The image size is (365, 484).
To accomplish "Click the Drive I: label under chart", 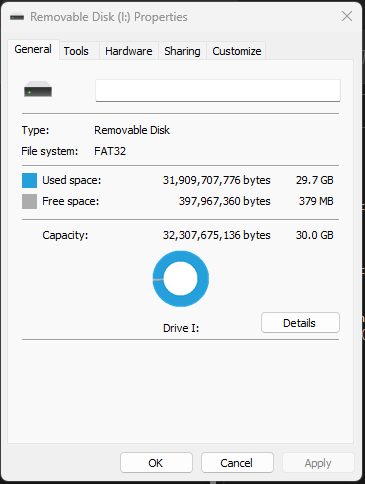I will pos(181,328).
